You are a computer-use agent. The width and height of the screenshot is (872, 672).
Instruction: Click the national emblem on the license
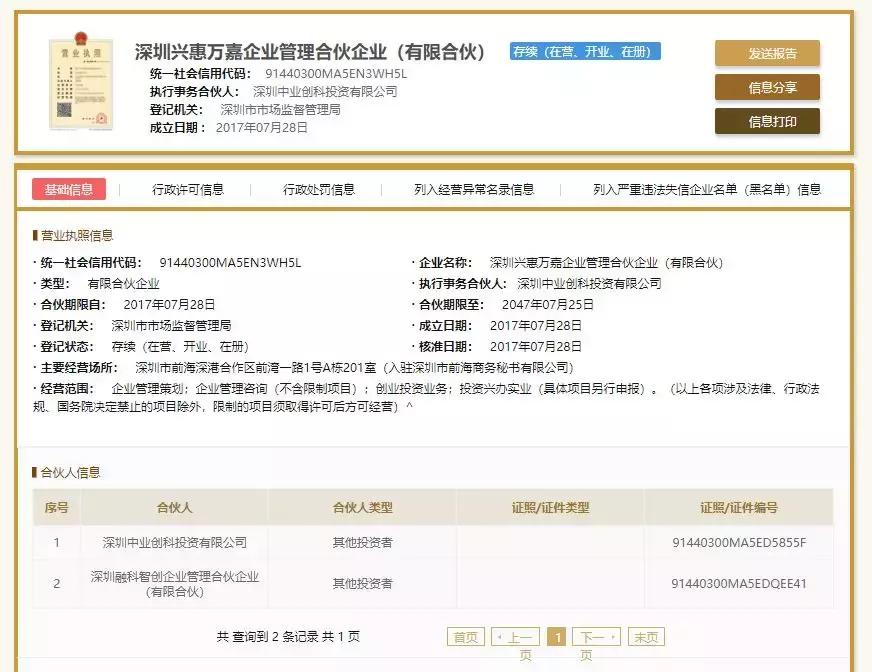(x=80, y=38)
